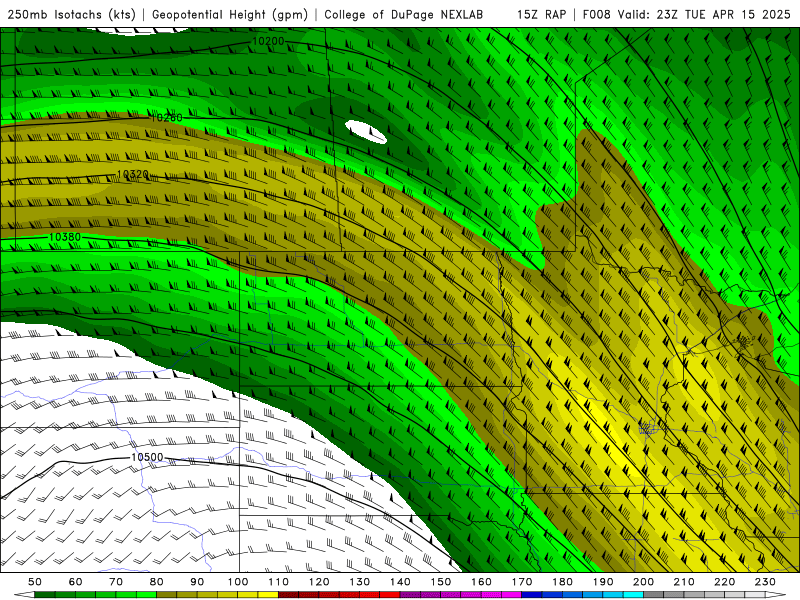Click the 10200 height contour label
This screenshot has width=800, height=600.
pos(268,41)
